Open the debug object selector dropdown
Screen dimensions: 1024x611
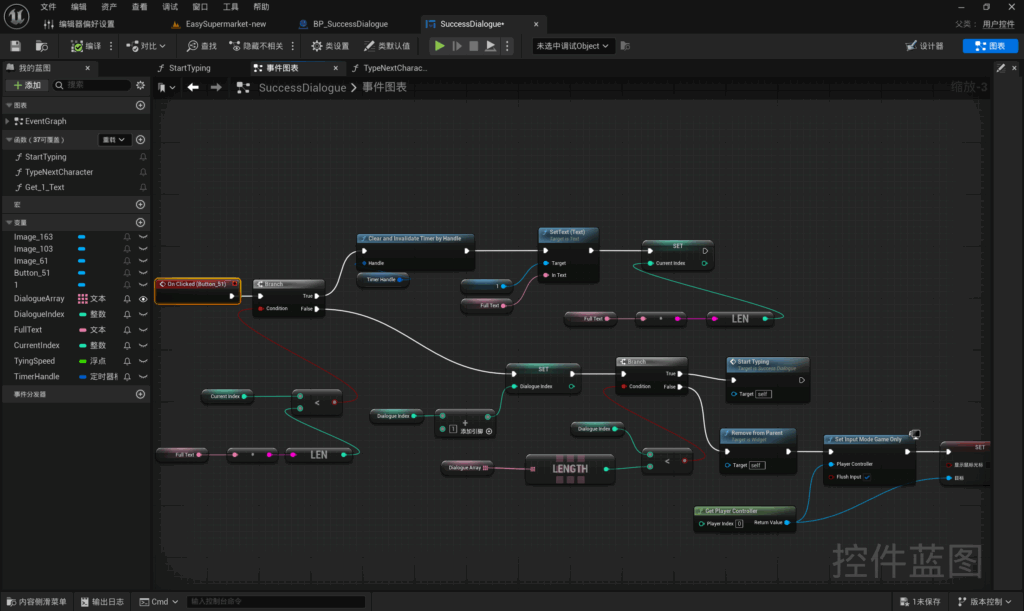tap(573, 46)
